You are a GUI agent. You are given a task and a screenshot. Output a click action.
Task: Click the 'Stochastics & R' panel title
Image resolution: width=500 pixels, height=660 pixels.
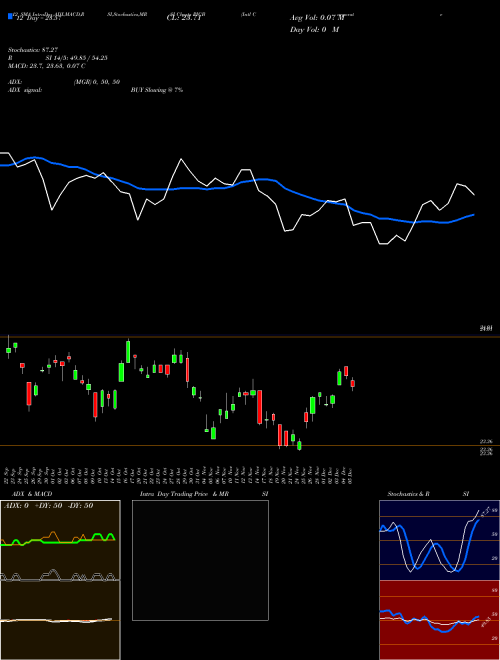click(x=408, y=494)
